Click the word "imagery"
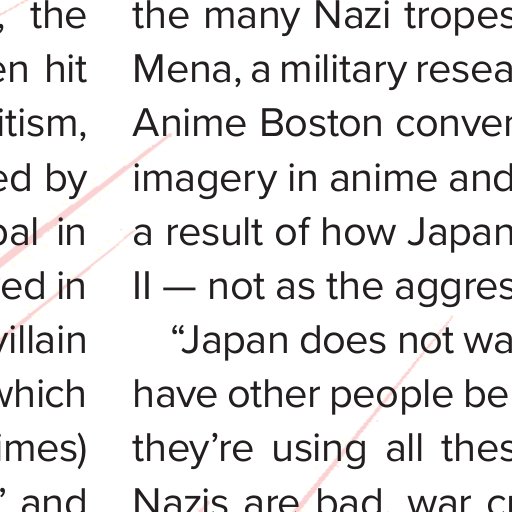The width and height of the screenshot is (512, 512). pyautogui.click(x=205, y=181)
